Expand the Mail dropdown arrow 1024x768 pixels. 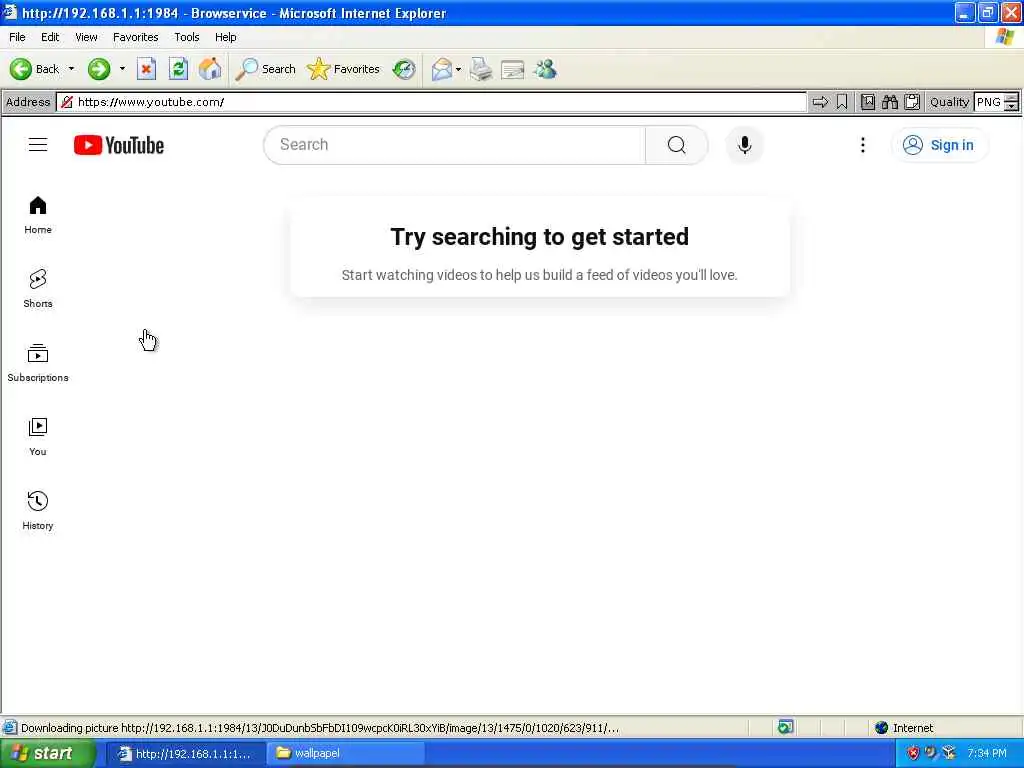pos(458,69)
